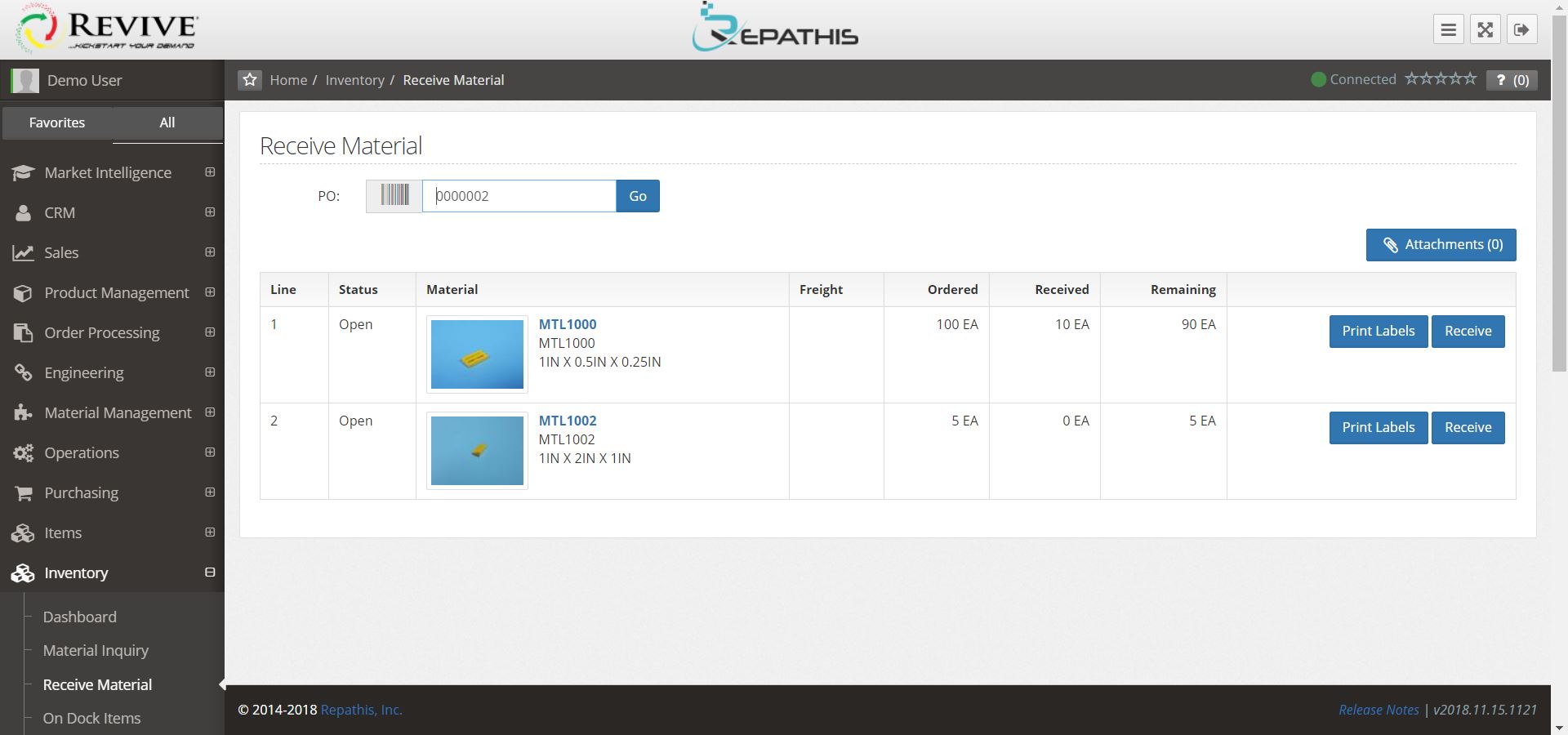This screenshot has height=735, width=1568.
Task: Click the Sales line chart icon
Action: [23, 253]
